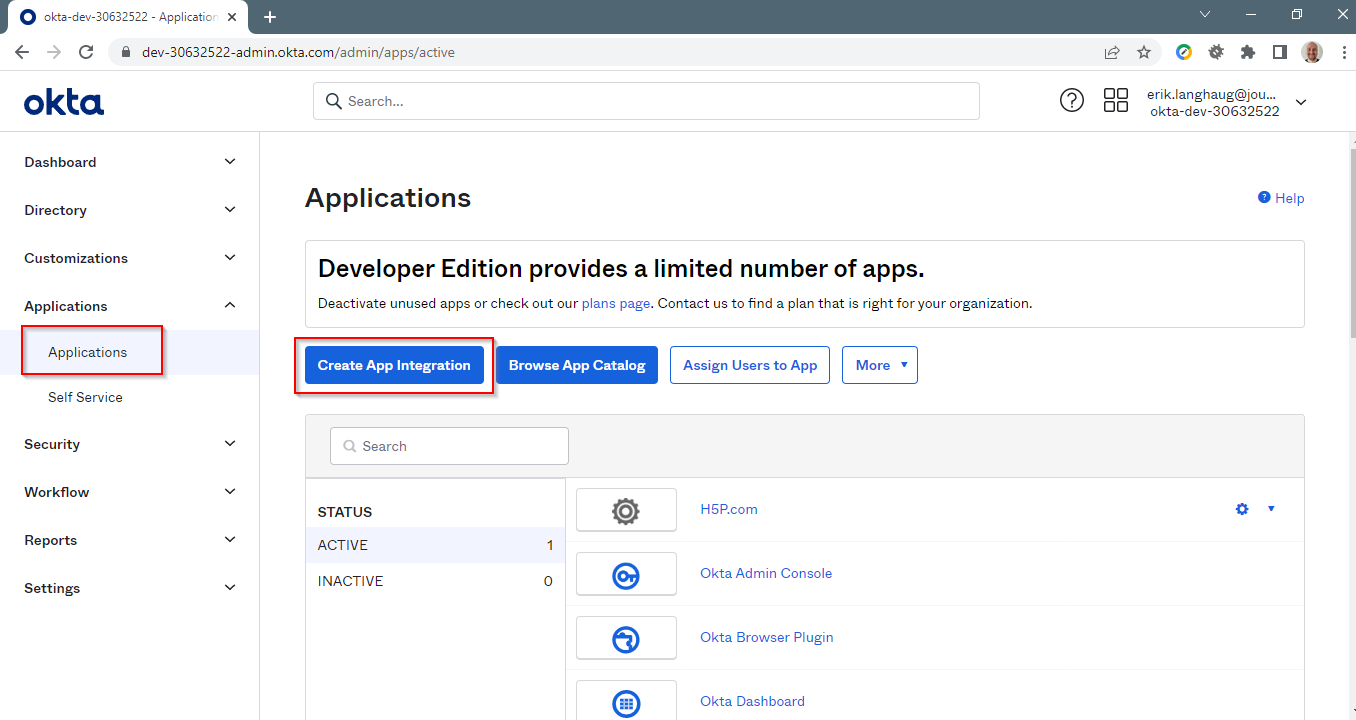Open the help question mark icon
This screenshot has width=1356, height=720.
click(1072, 100)
